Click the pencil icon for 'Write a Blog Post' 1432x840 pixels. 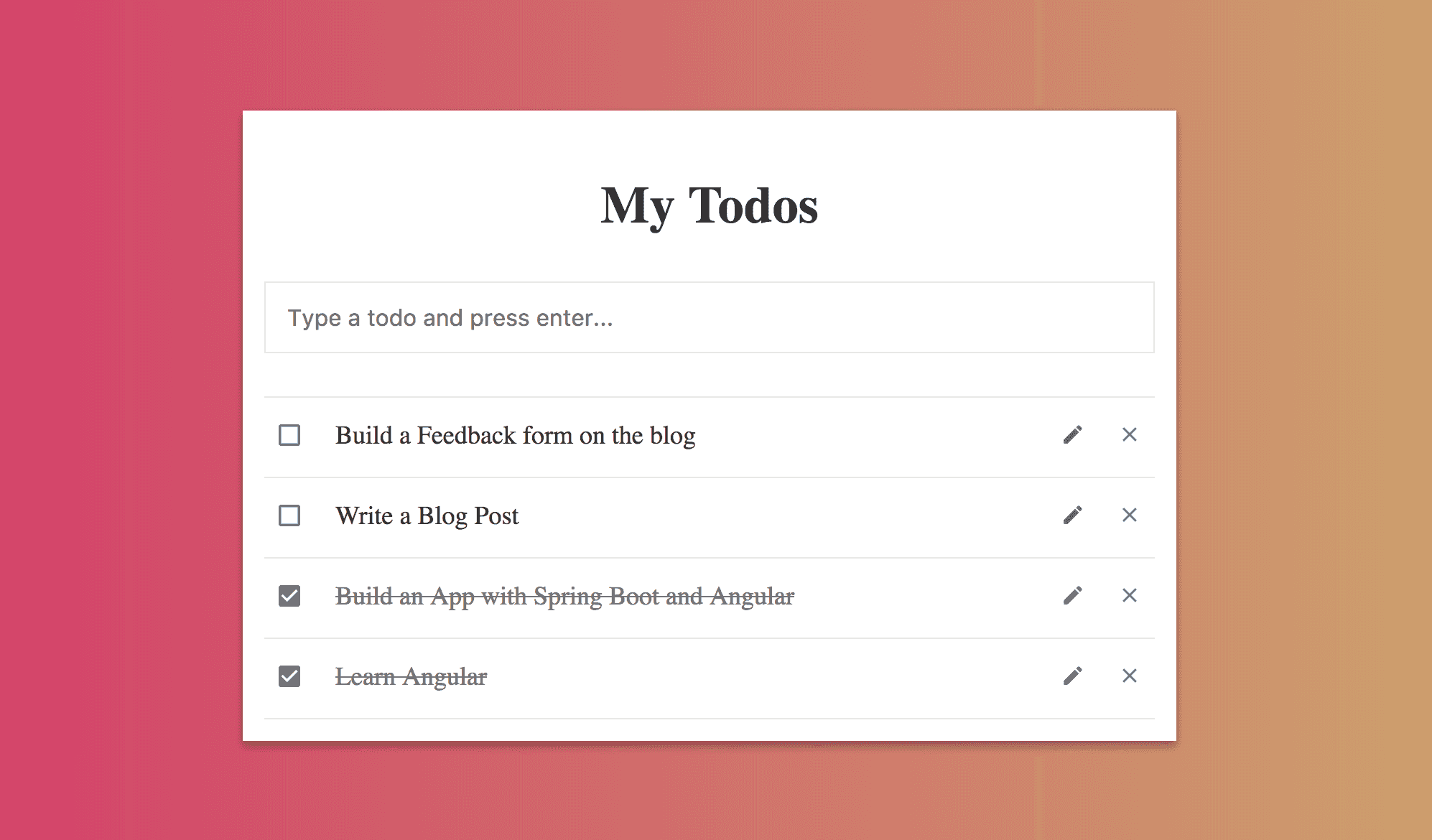pyautogui.click(x=1072, y=515)
